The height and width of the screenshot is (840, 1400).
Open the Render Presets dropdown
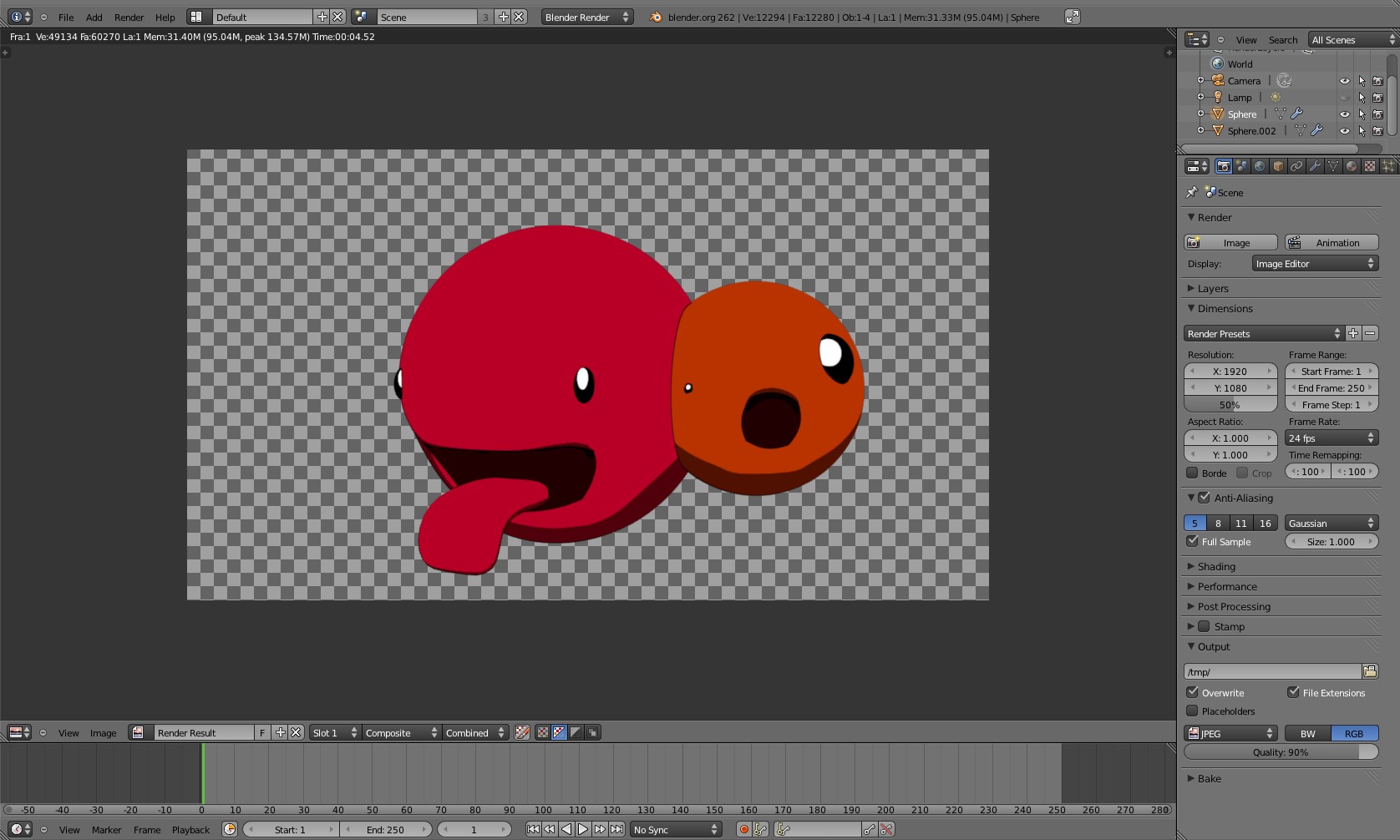[1264, 333]
